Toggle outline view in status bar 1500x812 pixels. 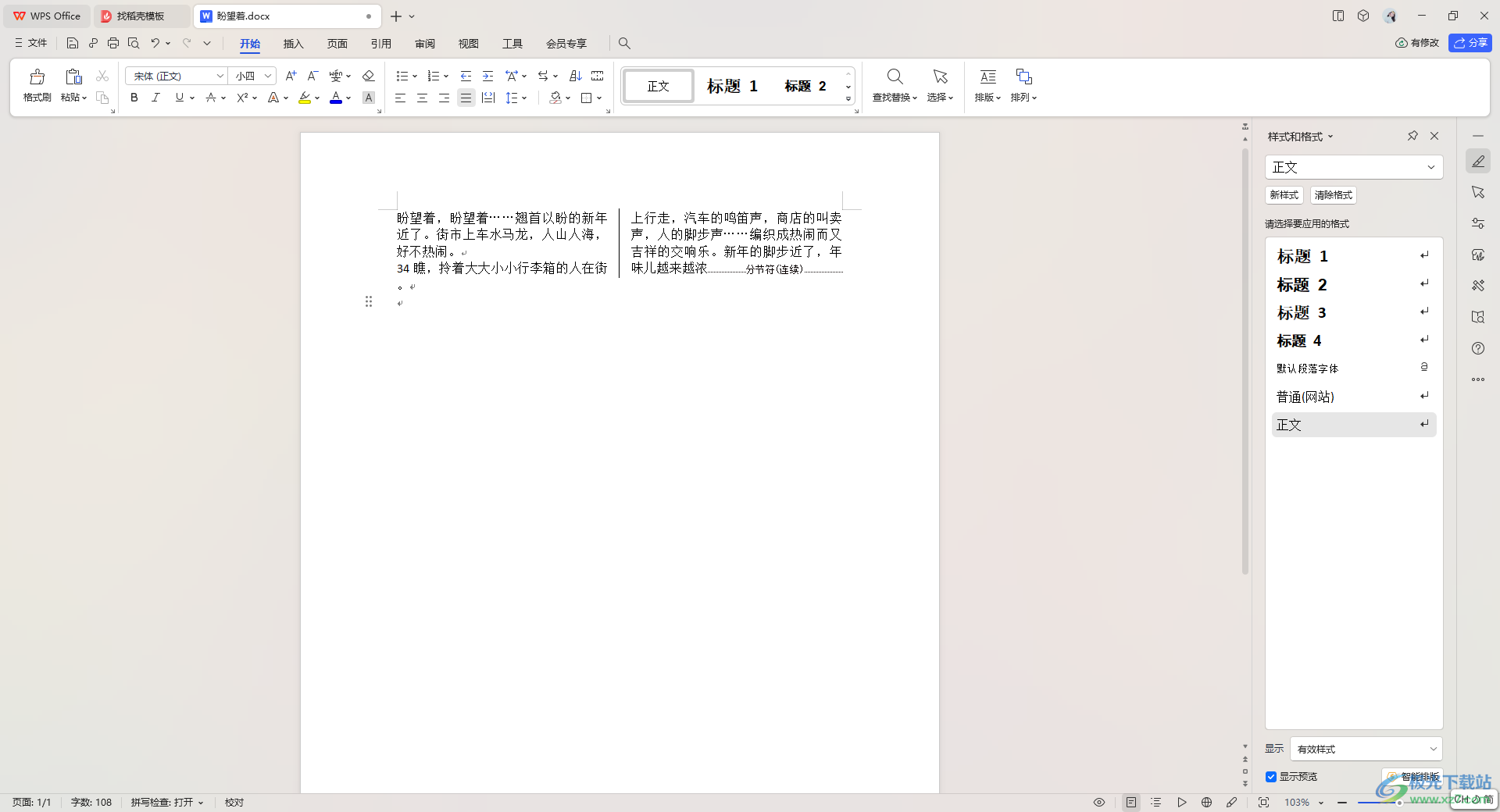1156,802
